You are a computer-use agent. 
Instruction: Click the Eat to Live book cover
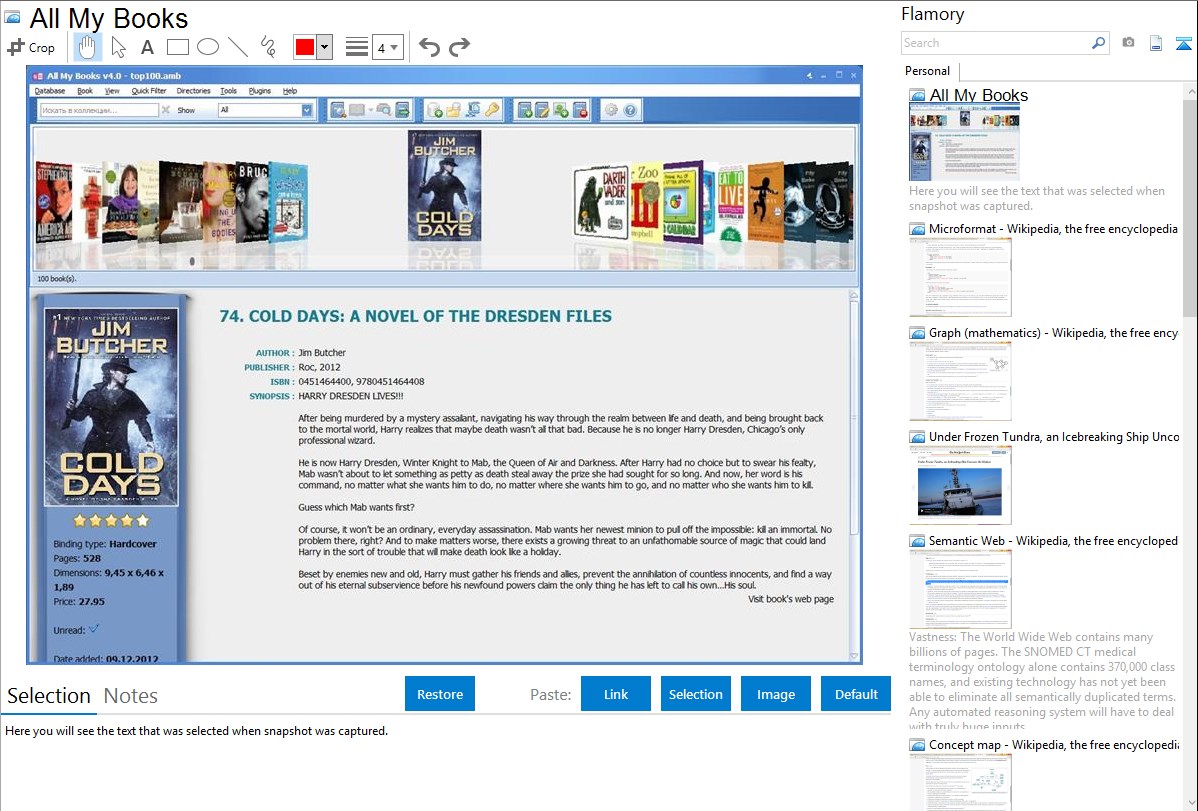(730, 203)
